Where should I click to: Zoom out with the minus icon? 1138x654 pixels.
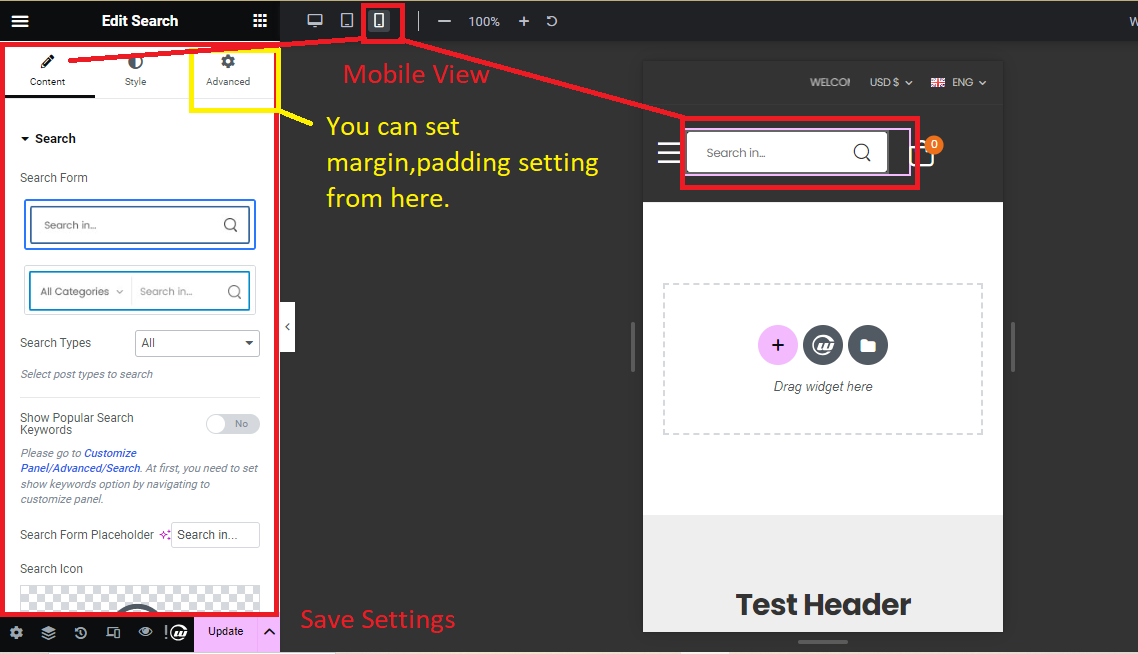[444, 21]
